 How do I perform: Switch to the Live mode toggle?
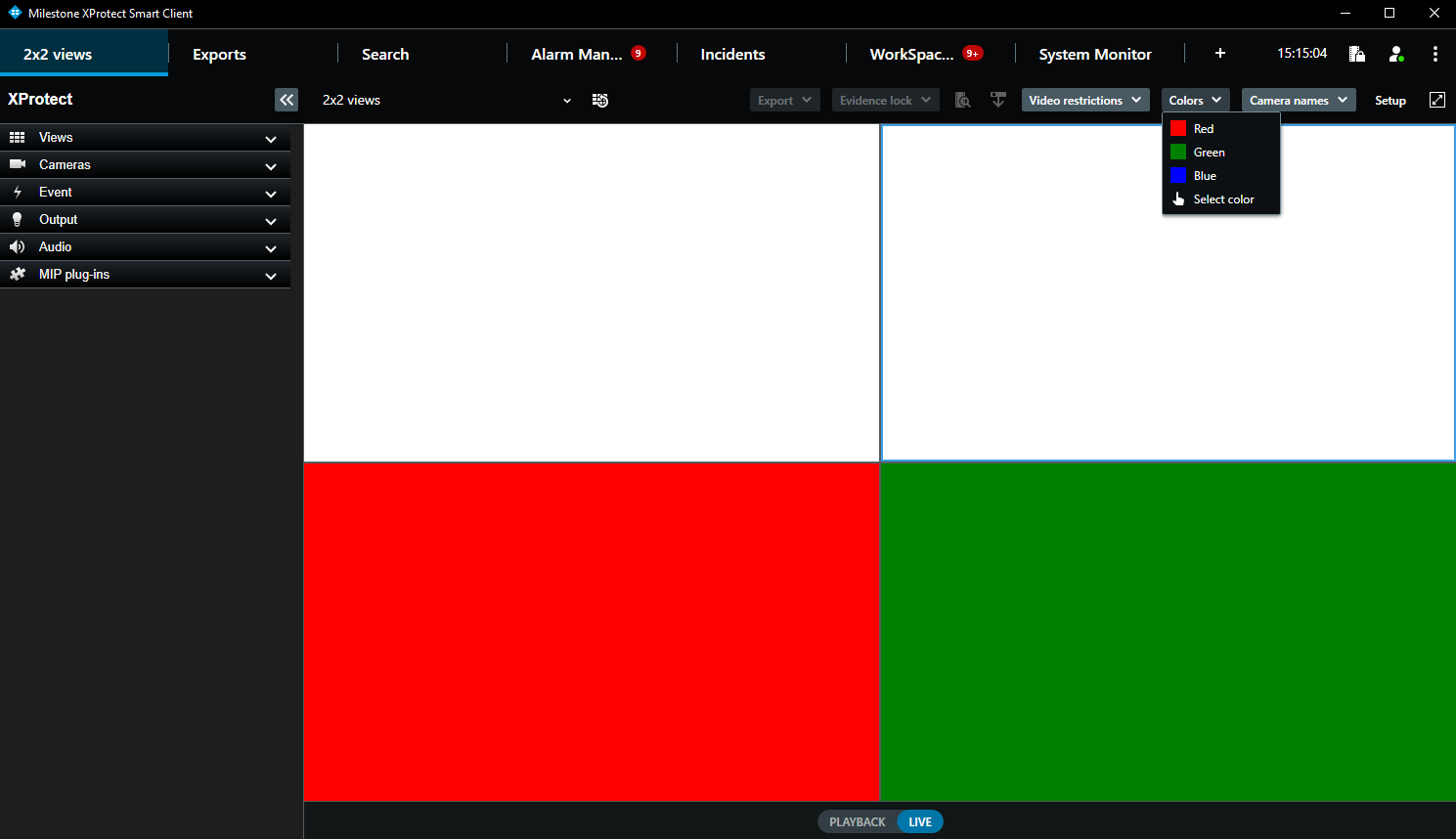coord(918,821)
